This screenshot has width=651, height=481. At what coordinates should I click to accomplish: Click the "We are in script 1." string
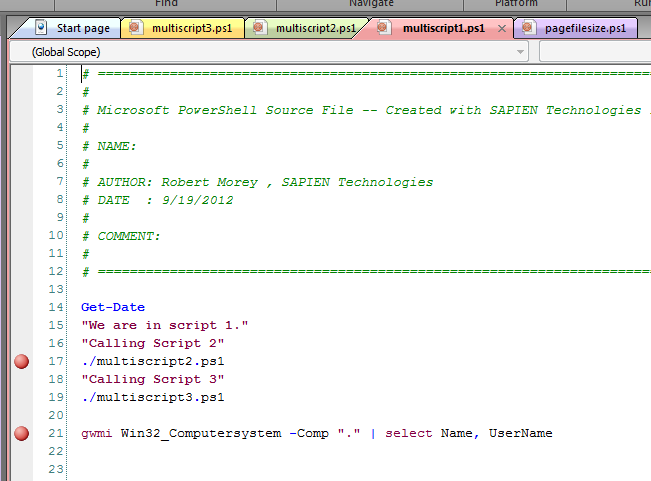(x=165, y=325)
